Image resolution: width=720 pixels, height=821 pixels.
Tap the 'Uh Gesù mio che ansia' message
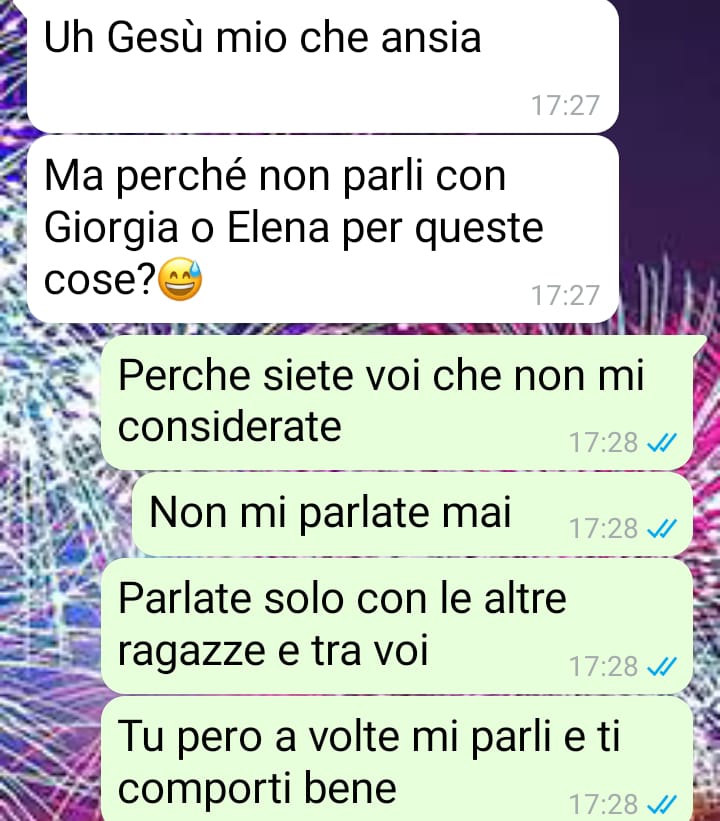[323, 65]
